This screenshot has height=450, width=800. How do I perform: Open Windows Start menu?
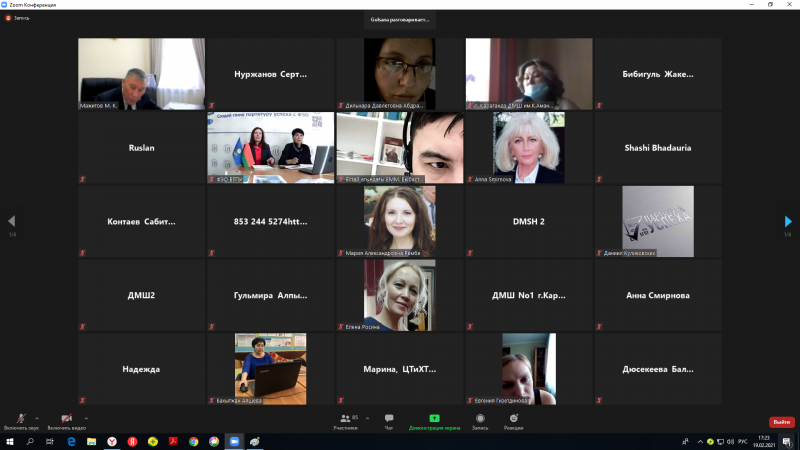[9, 441]
